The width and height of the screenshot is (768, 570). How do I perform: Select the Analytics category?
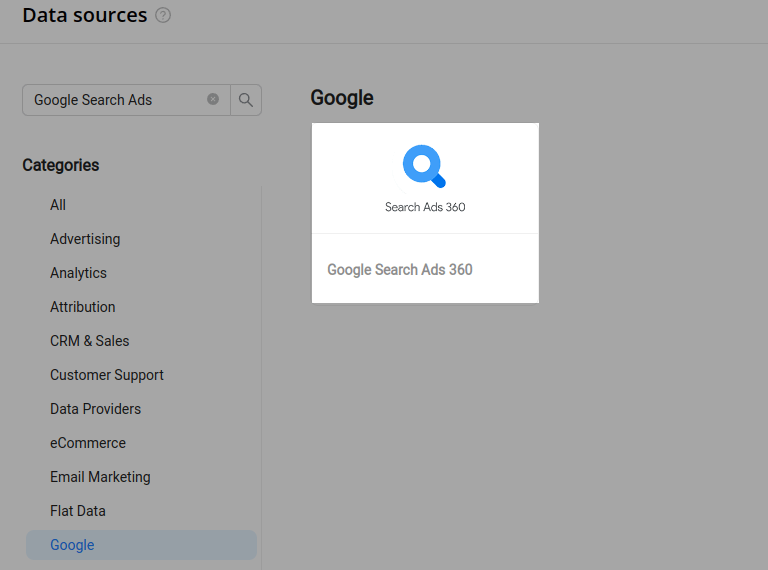point(78,273)
